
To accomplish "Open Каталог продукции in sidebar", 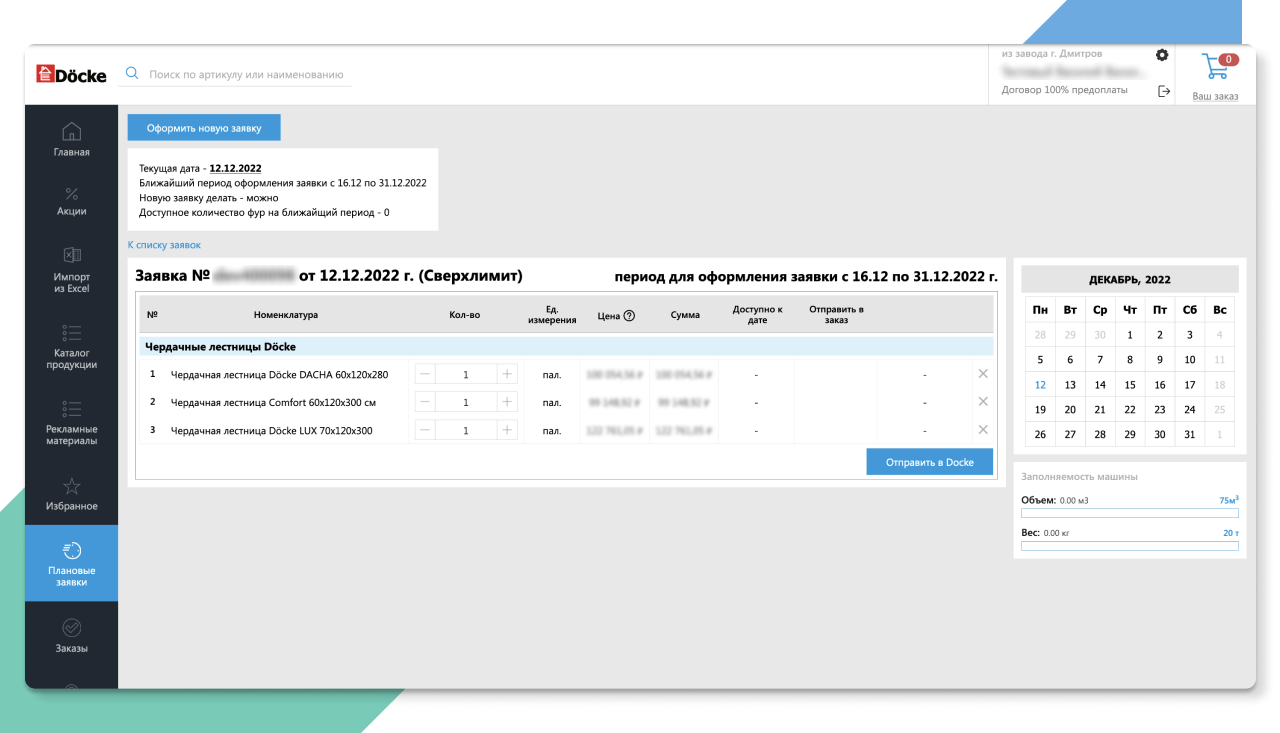I will (72, 346).
